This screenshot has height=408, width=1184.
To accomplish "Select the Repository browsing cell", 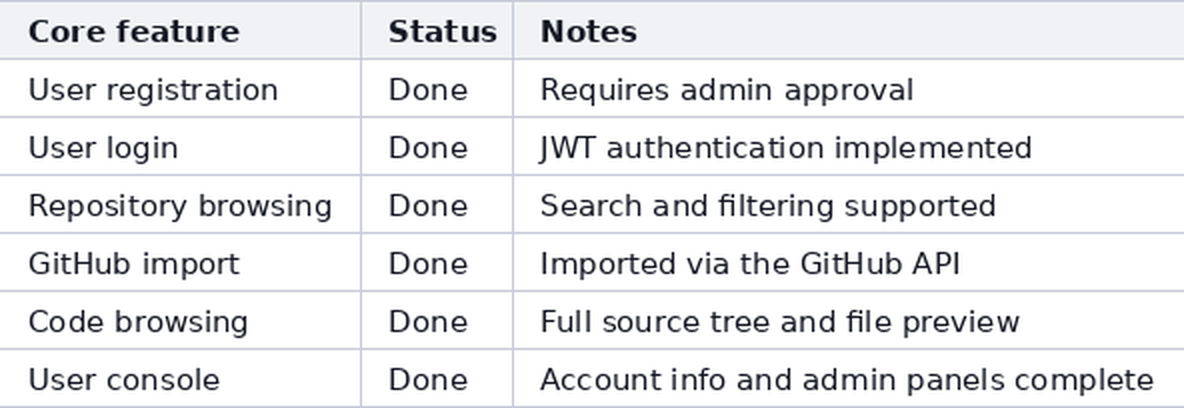I will (180, 205).
